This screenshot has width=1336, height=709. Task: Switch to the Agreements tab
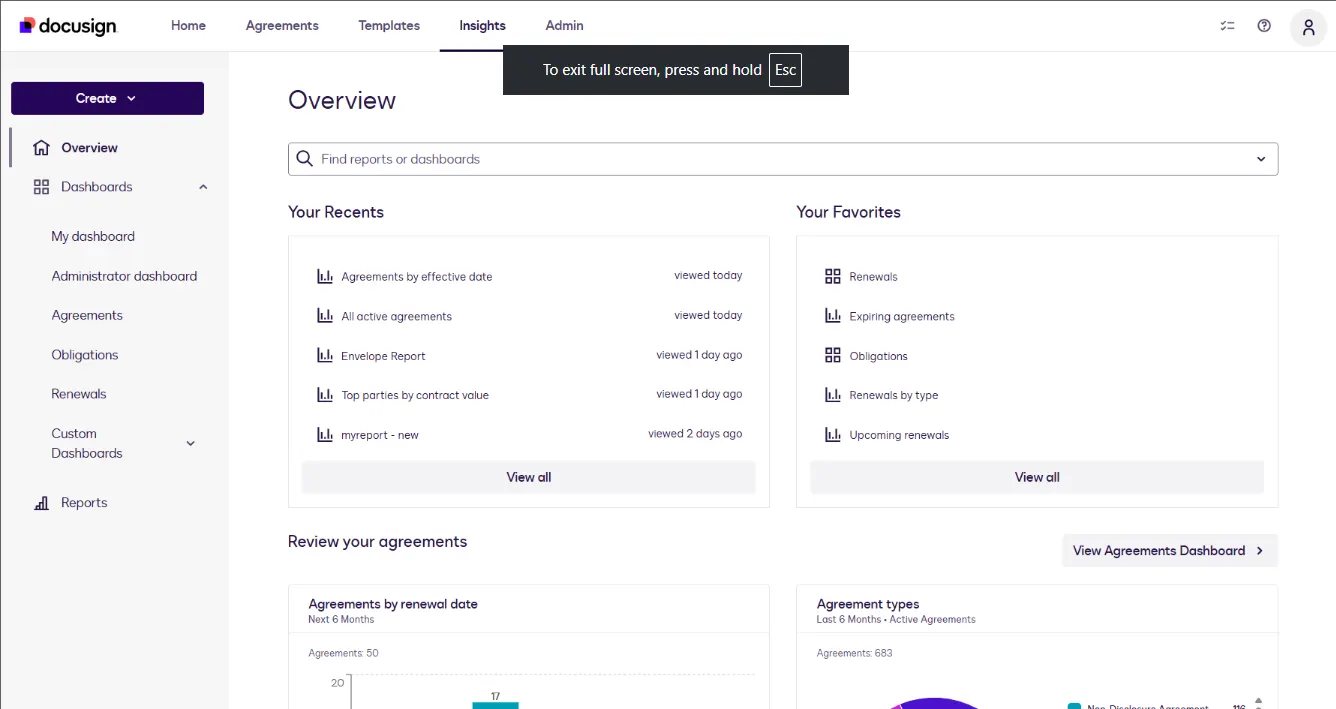[x=281, y=26]
